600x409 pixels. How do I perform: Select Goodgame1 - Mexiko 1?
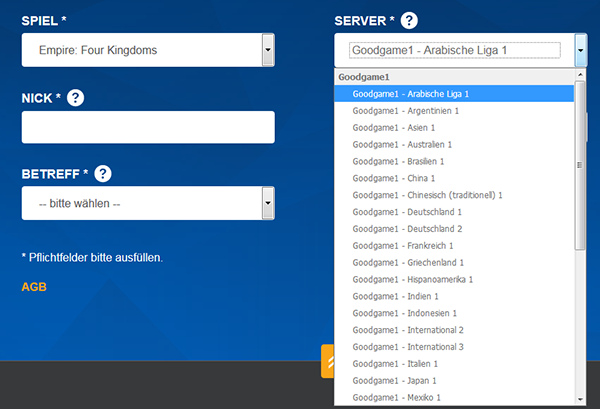[x=454, y=397]
